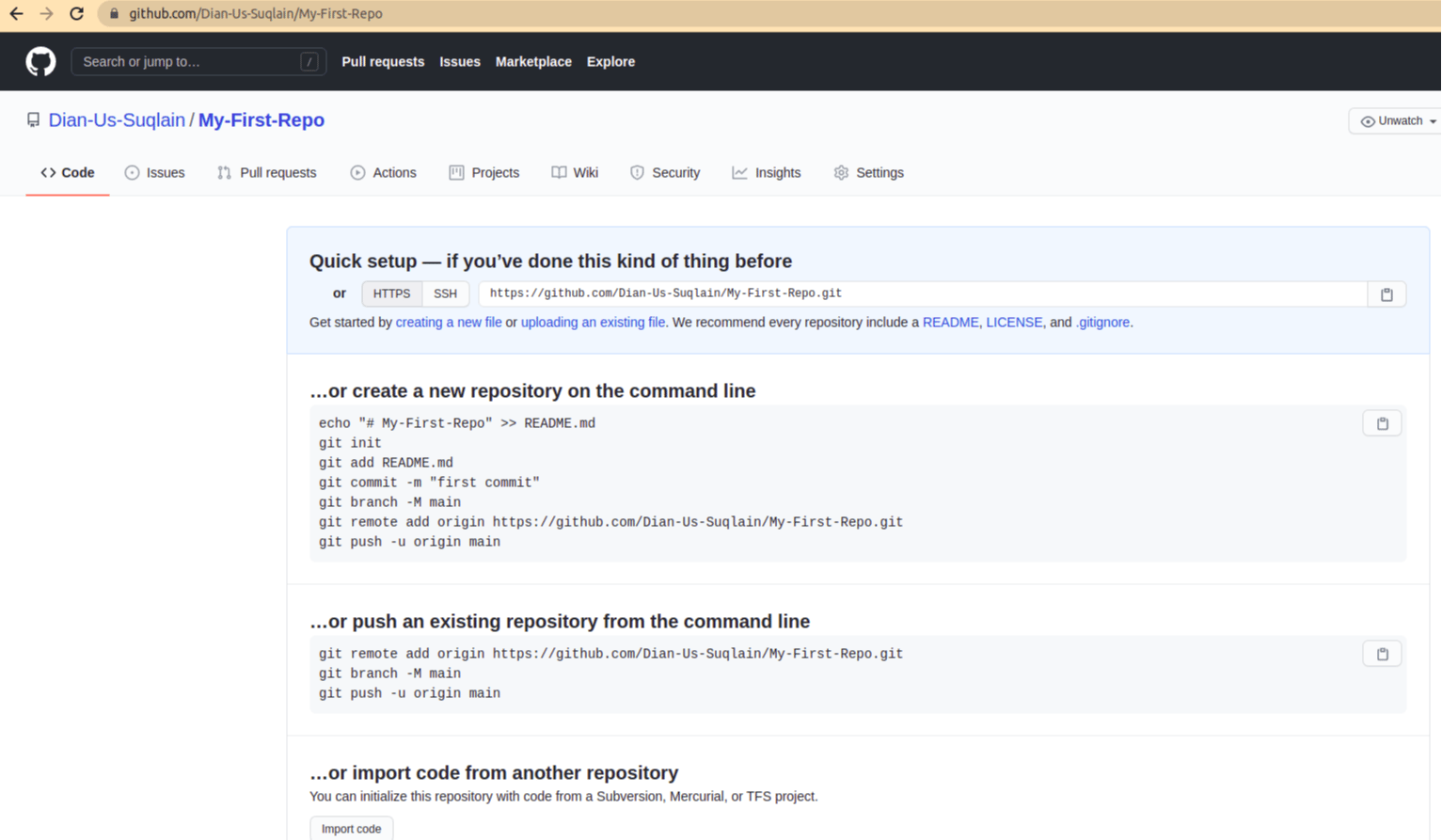
Task: Open the Unwatch dropdown arrow
Action: (1433, 121)
